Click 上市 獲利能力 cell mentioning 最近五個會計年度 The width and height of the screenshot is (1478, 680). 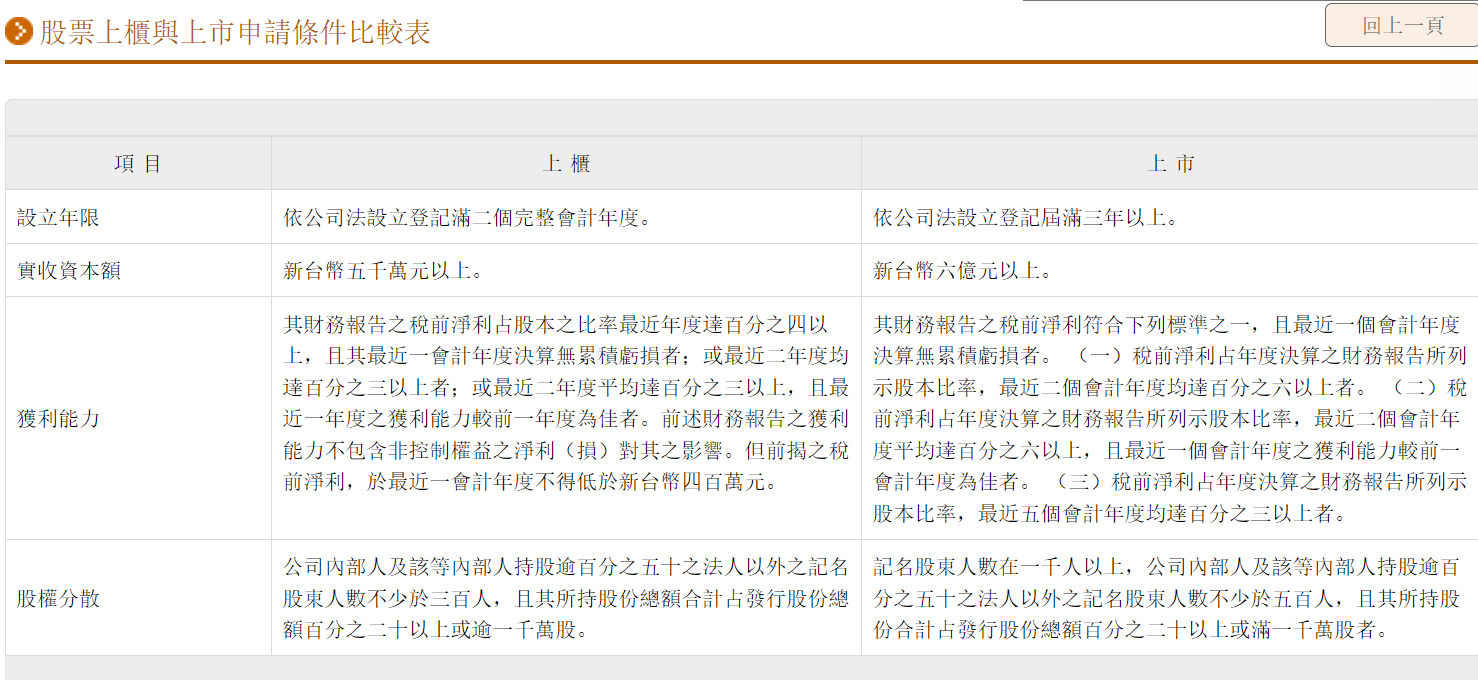pos(1169,418)
